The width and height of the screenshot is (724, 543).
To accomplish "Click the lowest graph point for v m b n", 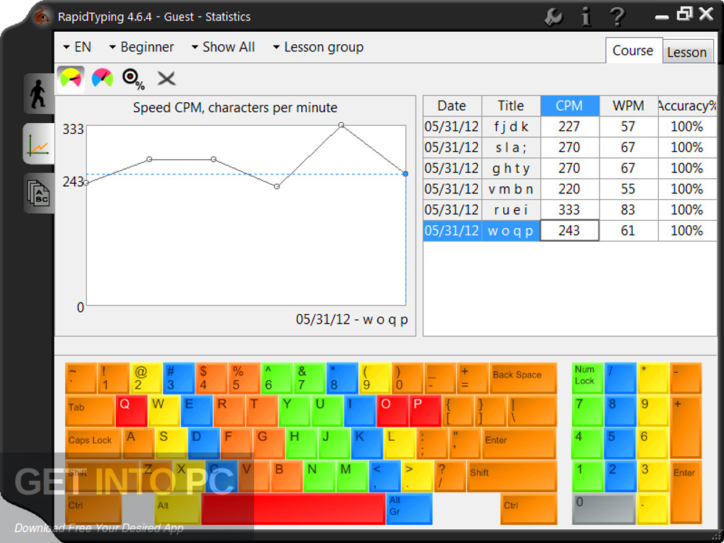I will click(x=277, y=187).
